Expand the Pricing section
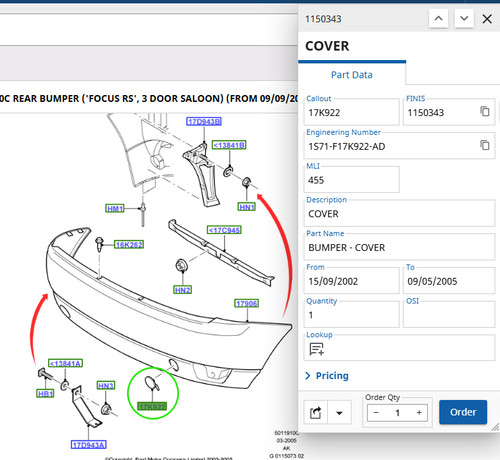Viewport: 500px width, 460px height. click(327, 376)
